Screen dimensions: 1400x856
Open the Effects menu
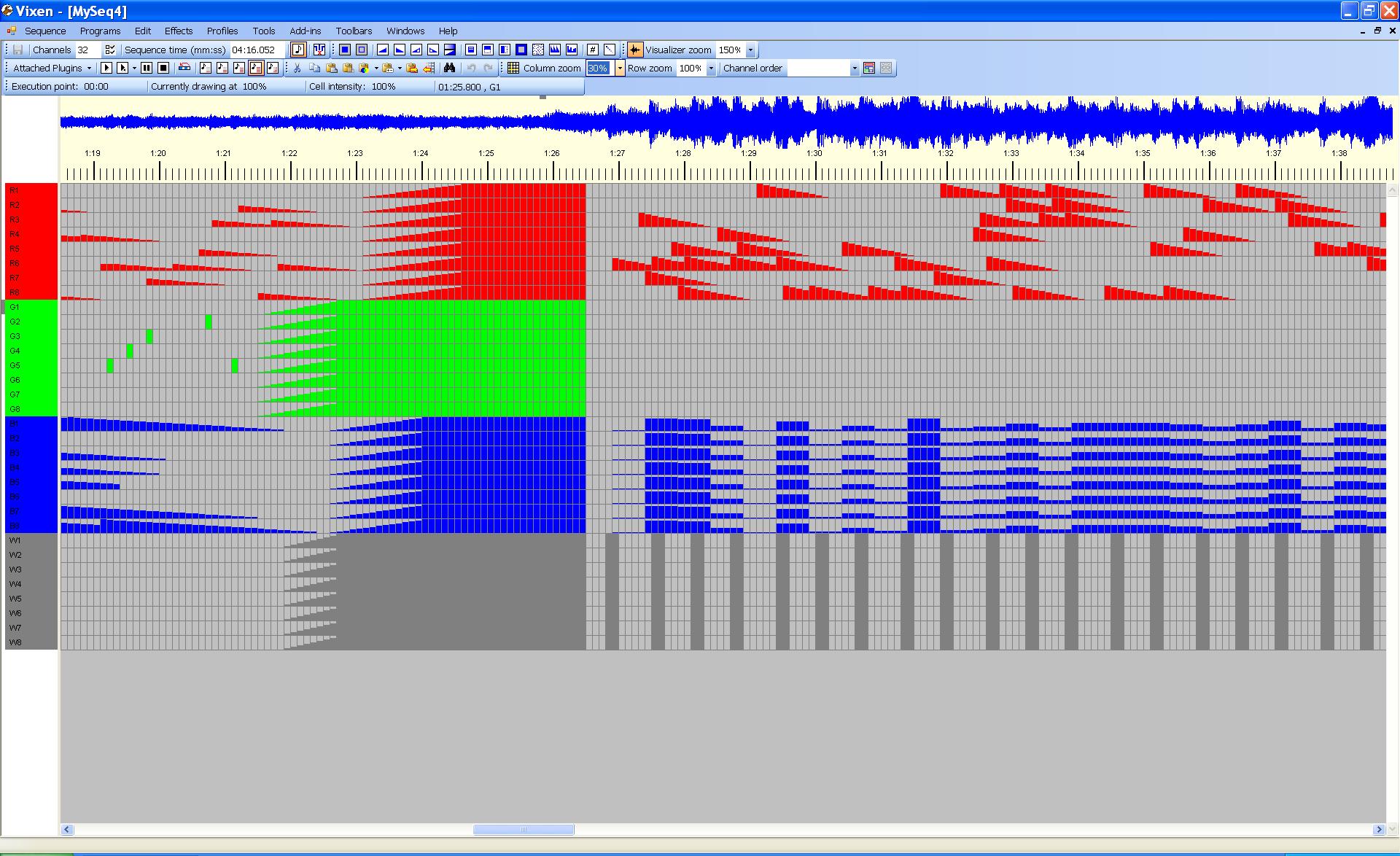point(179,31)
